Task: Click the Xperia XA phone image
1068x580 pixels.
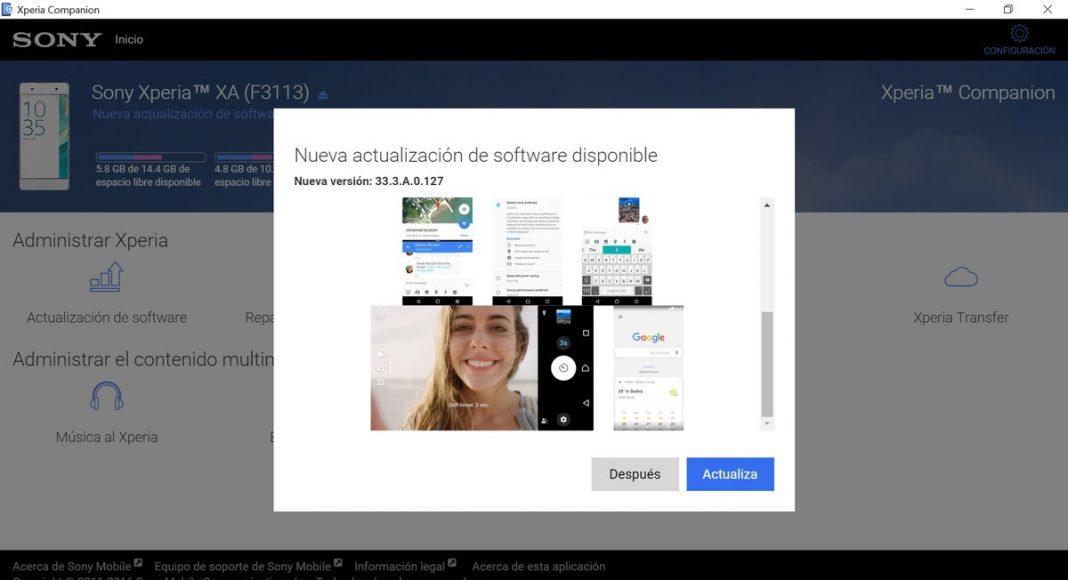Action: coord(44,136)
